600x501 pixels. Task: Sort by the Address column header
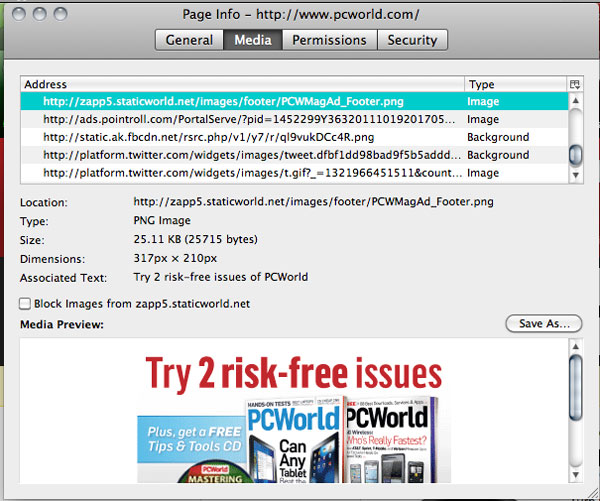[x=243, y=84]
